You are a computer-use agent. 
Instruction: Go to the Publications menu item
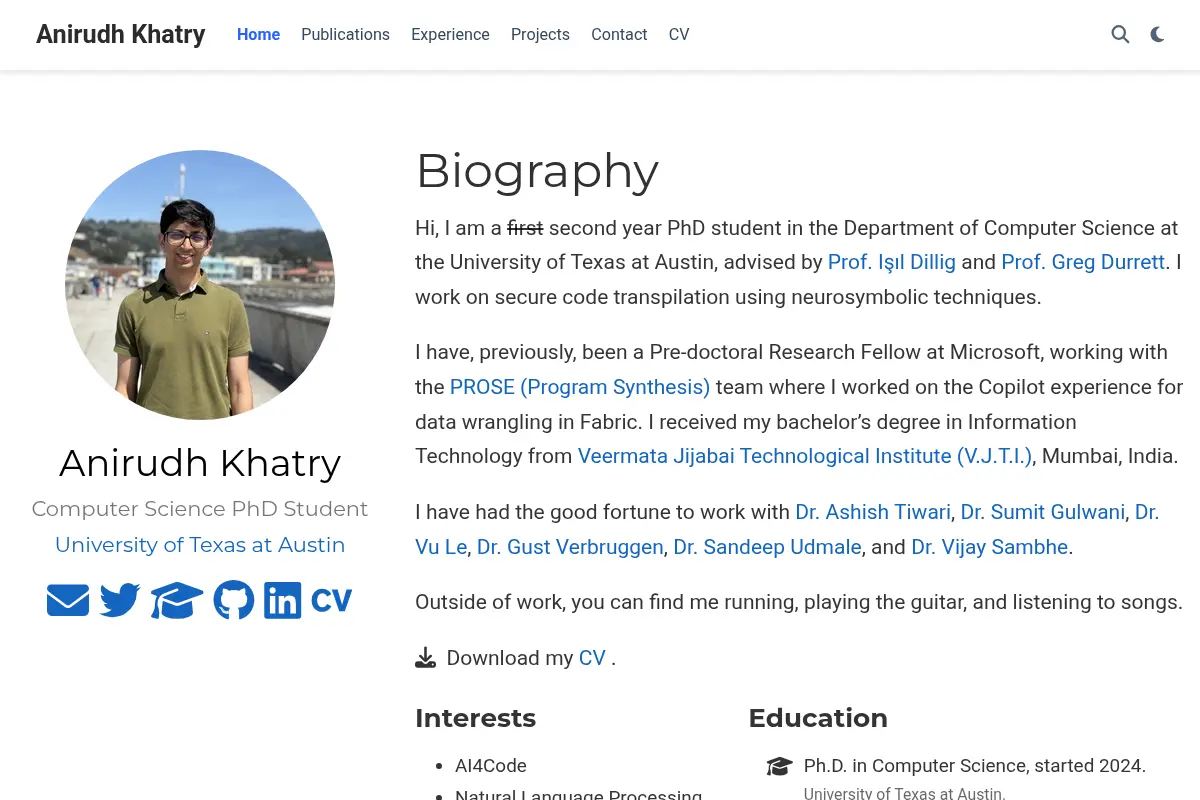[345, 35]
